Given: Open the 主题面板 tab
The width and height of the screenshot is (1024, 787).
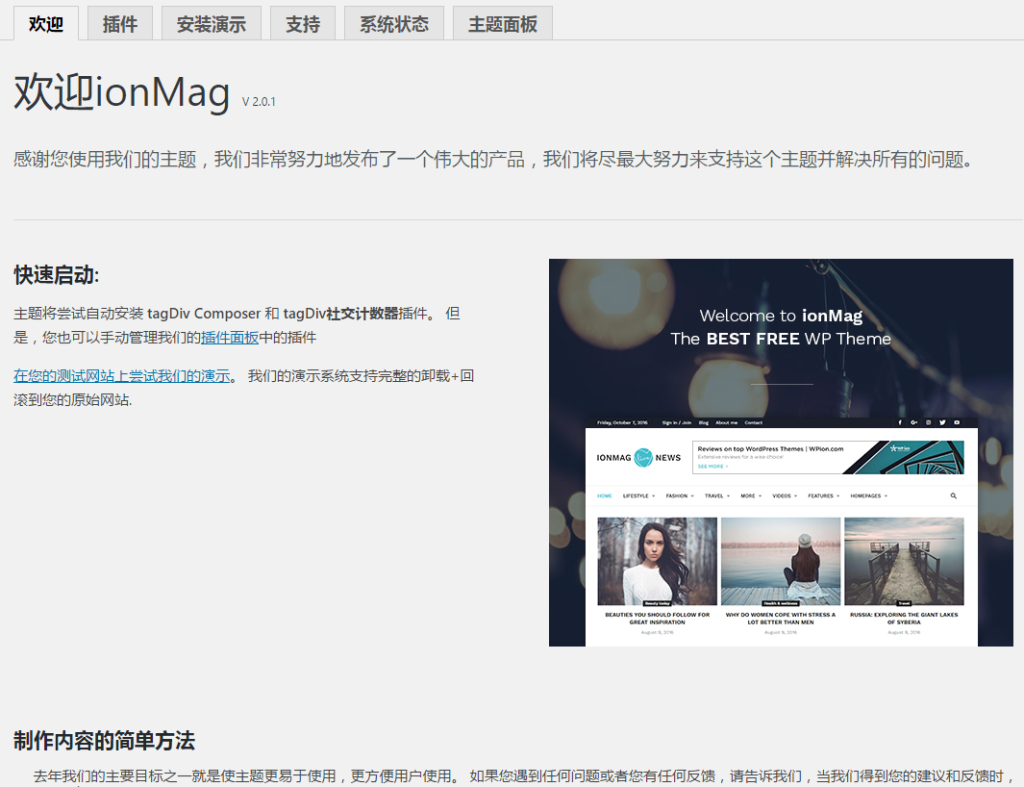Looking at the screenshot, I should (x=503, y=24).
